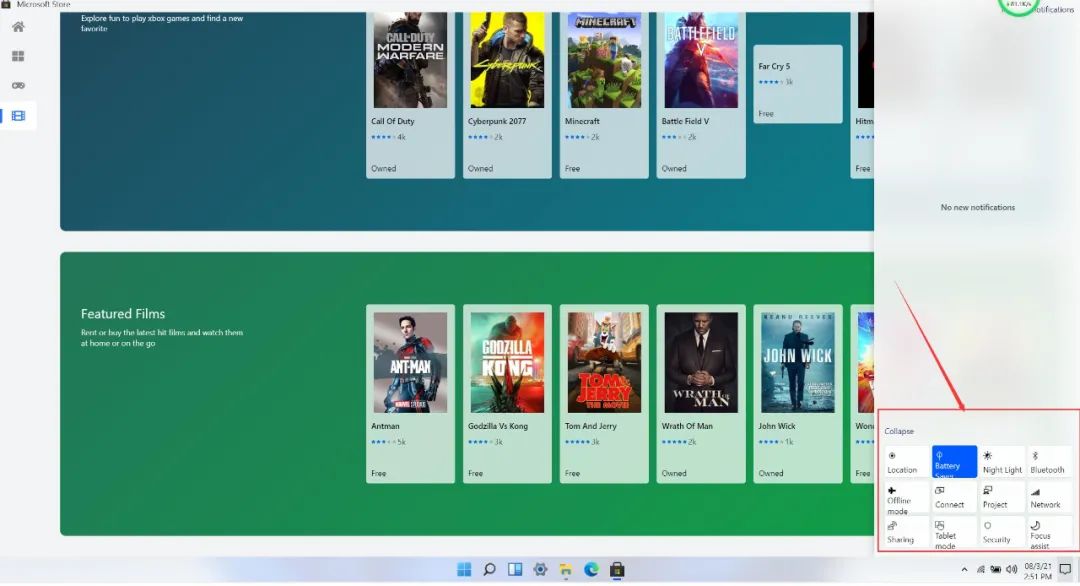Click the network icon in system tray

(980, 569)
